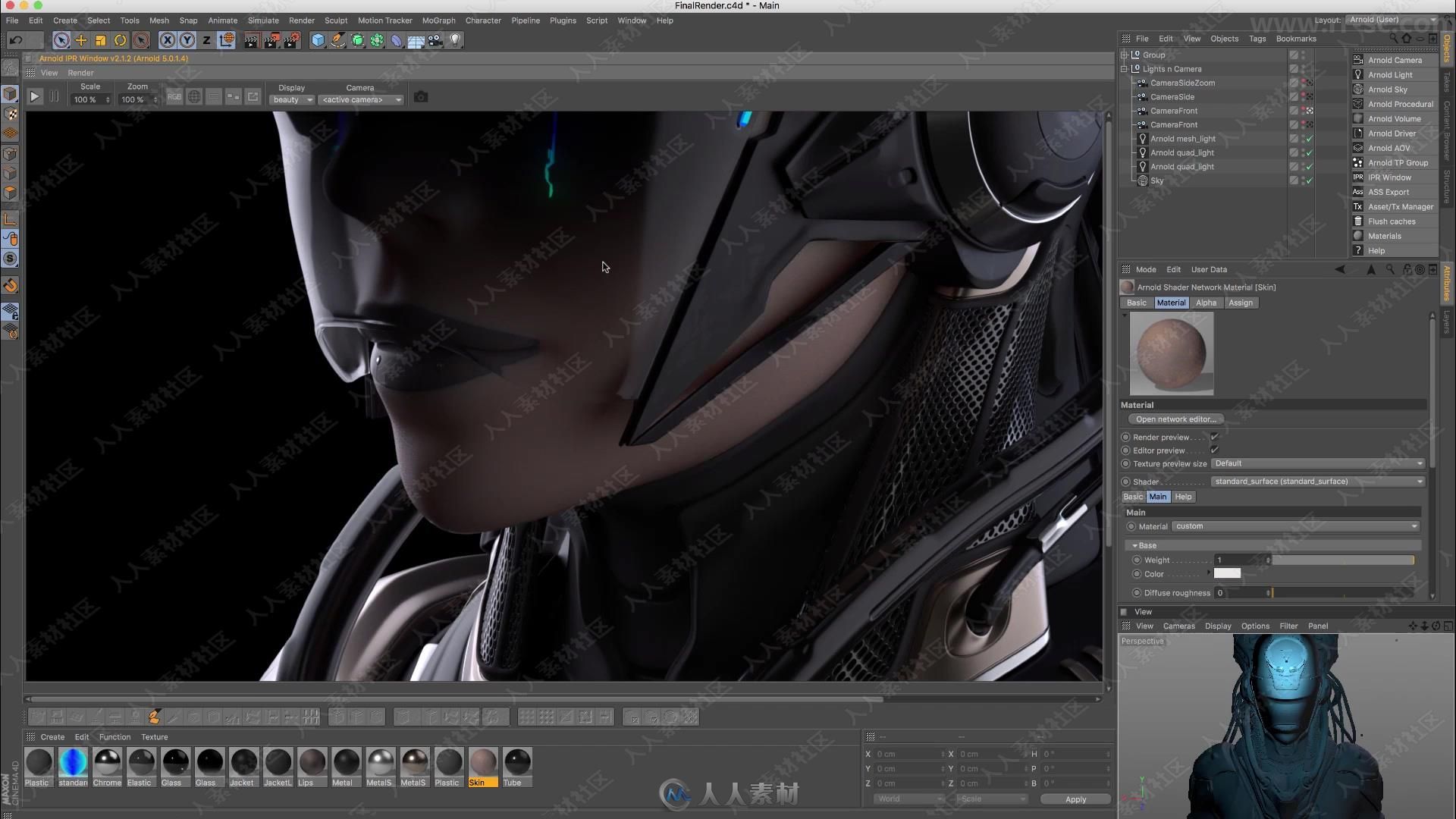
Task: Open the Light bulb object icon
Action: coord(455,40)
